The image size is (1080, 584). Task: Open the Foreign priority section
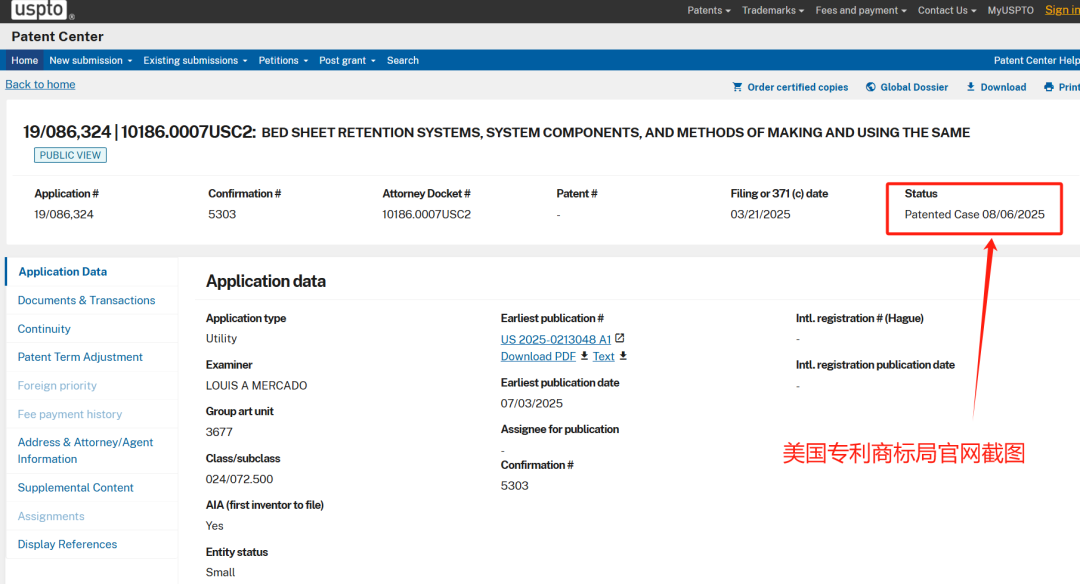(57, 386)
